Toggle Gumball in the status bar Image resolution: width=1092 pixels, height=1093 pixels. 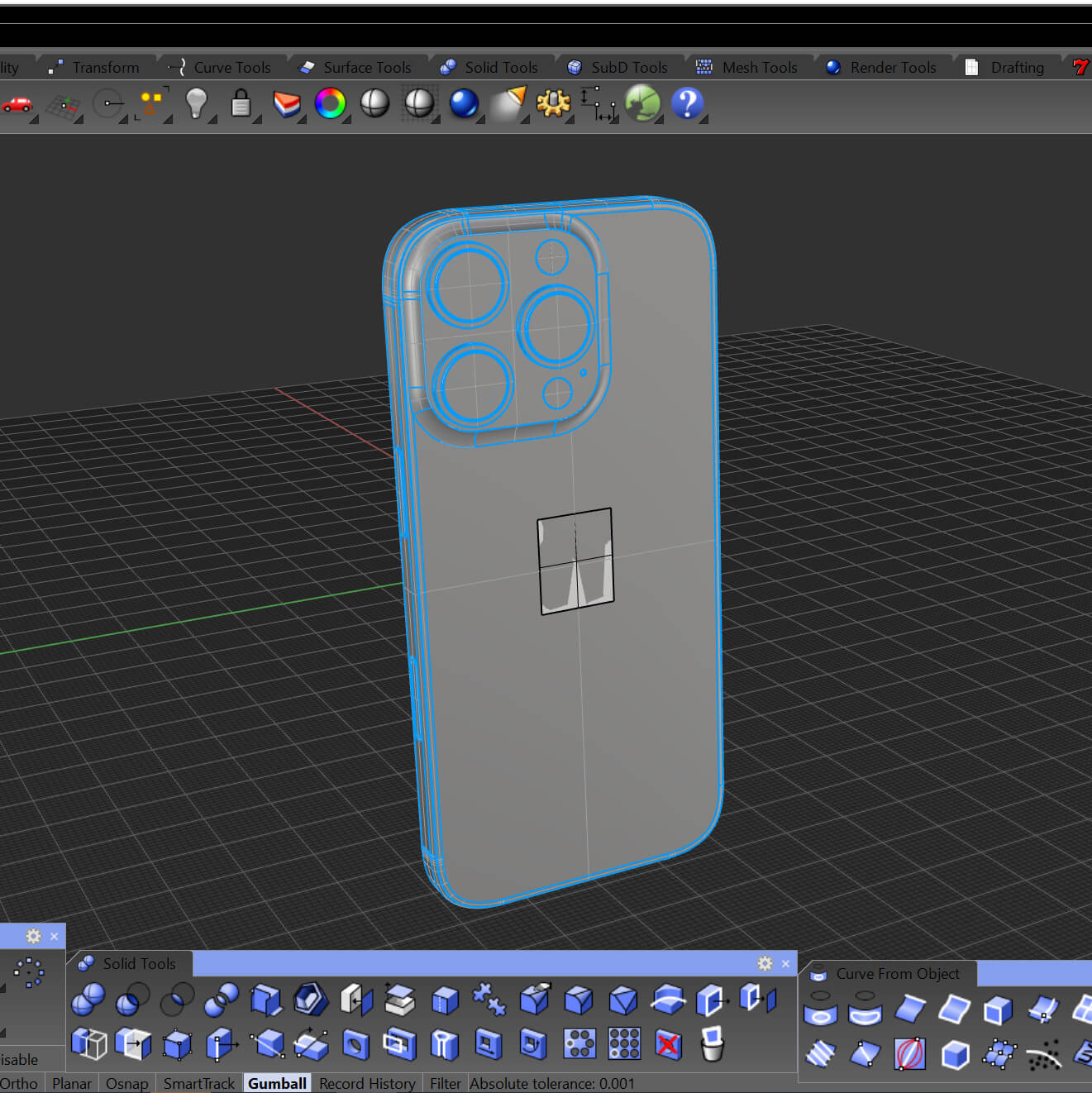tap(277, 1083)
